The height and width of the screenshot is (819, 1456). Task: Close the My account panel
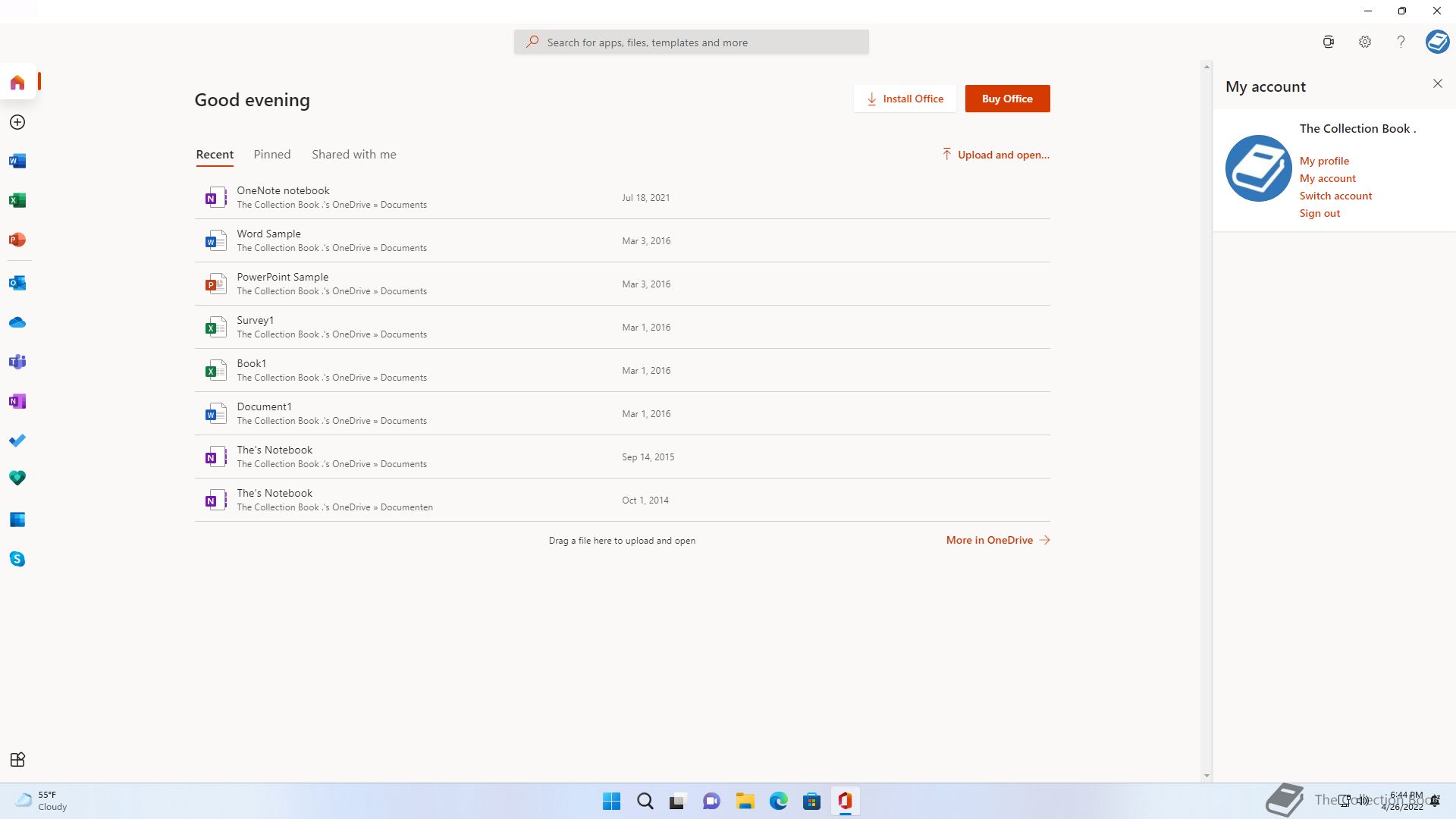click(x=1437, y=83)
